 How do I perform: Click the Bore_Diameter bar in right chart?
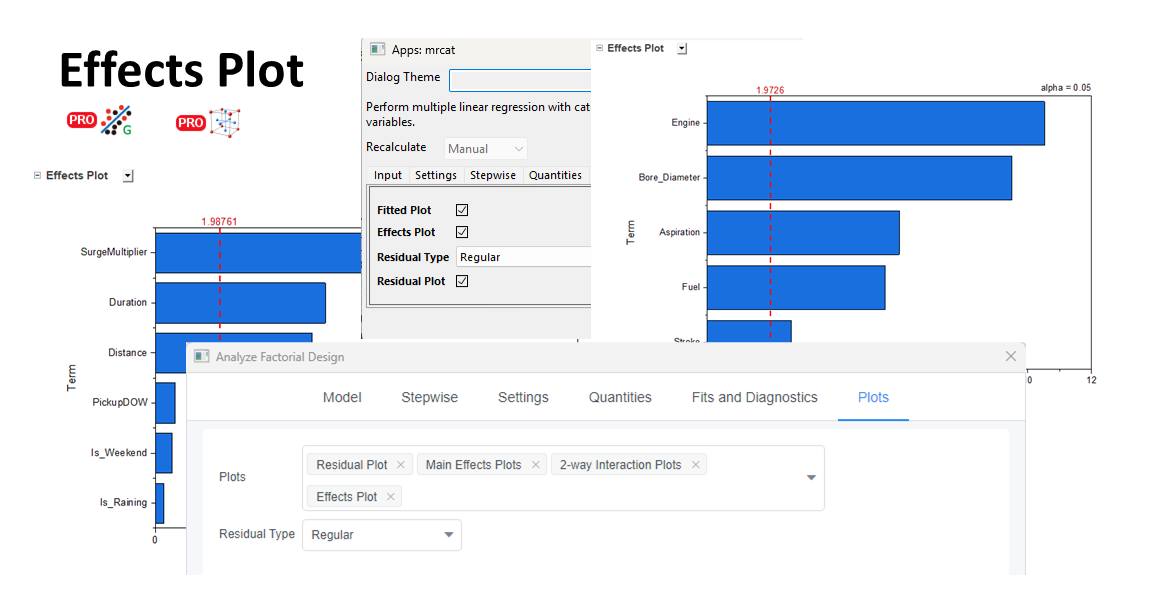[x=860, y=178]
